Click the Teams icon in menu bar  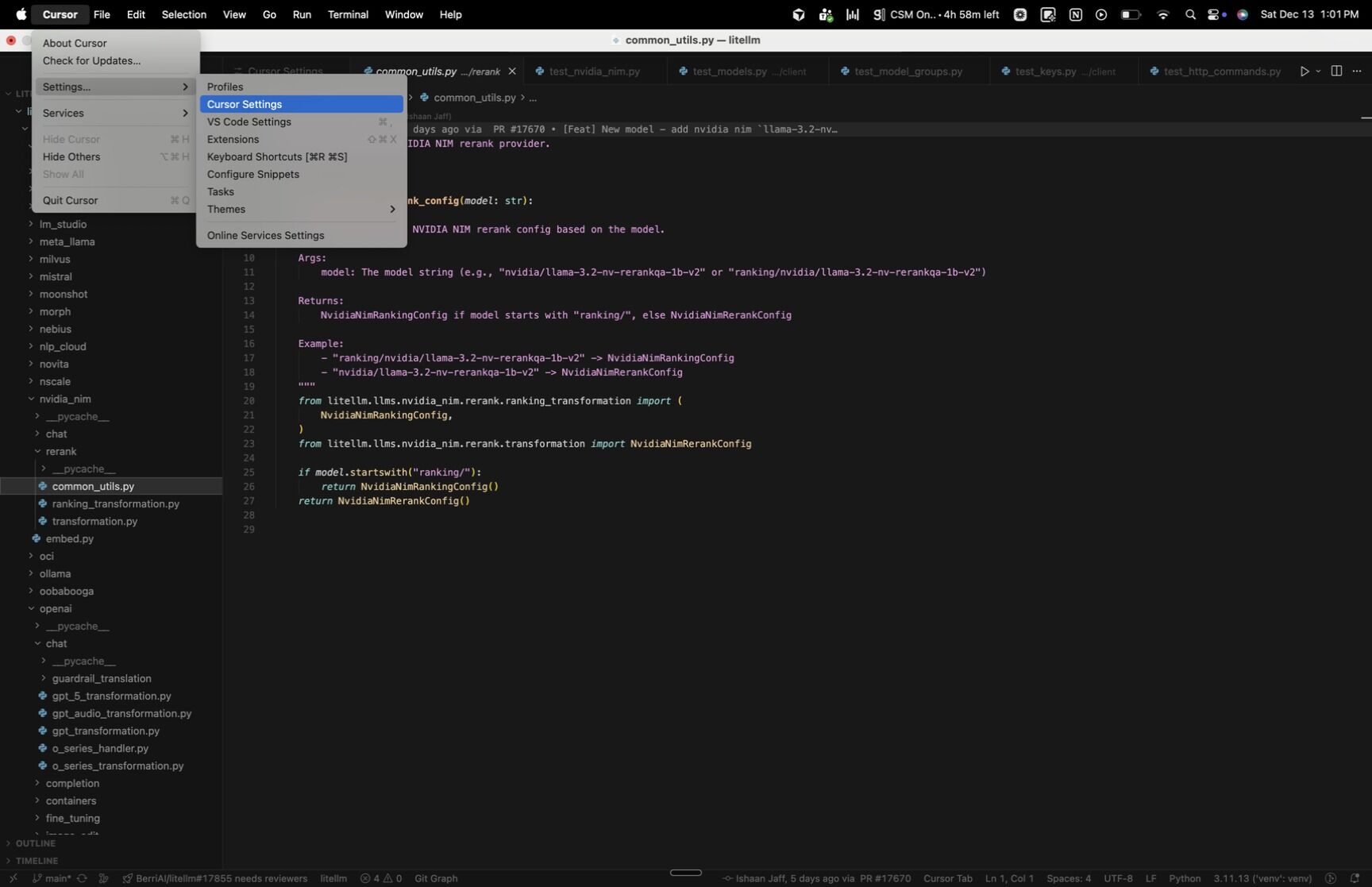tap(826, 14)
